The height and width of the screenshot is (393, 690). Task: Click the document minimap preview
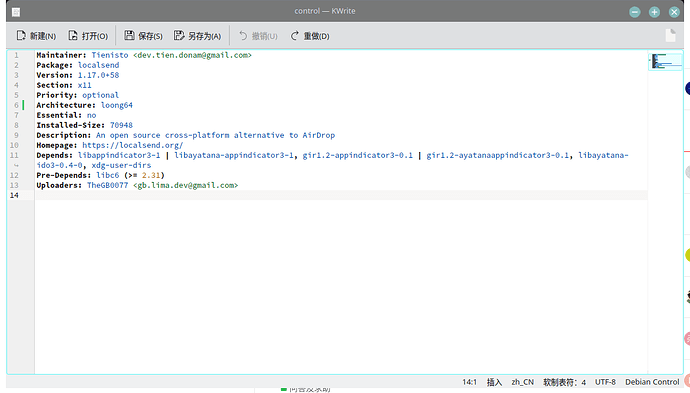(665, 62)
